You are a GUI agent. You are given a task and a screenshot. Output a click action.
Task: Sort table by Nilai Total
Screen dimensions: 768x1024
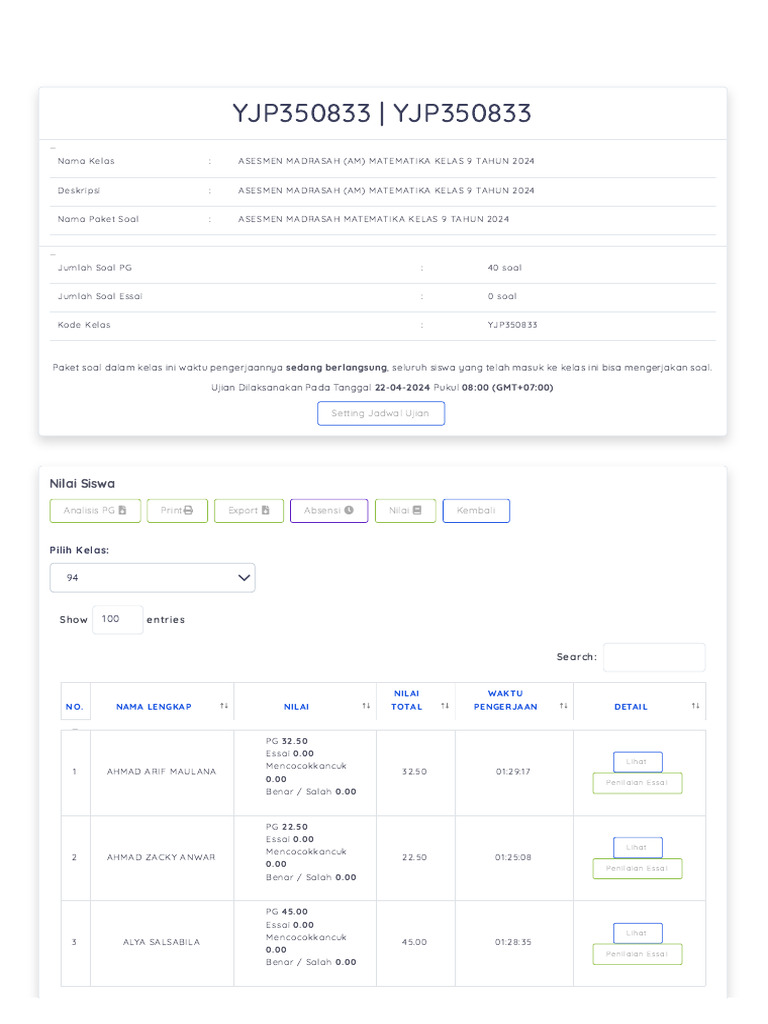tap(445, 706)
